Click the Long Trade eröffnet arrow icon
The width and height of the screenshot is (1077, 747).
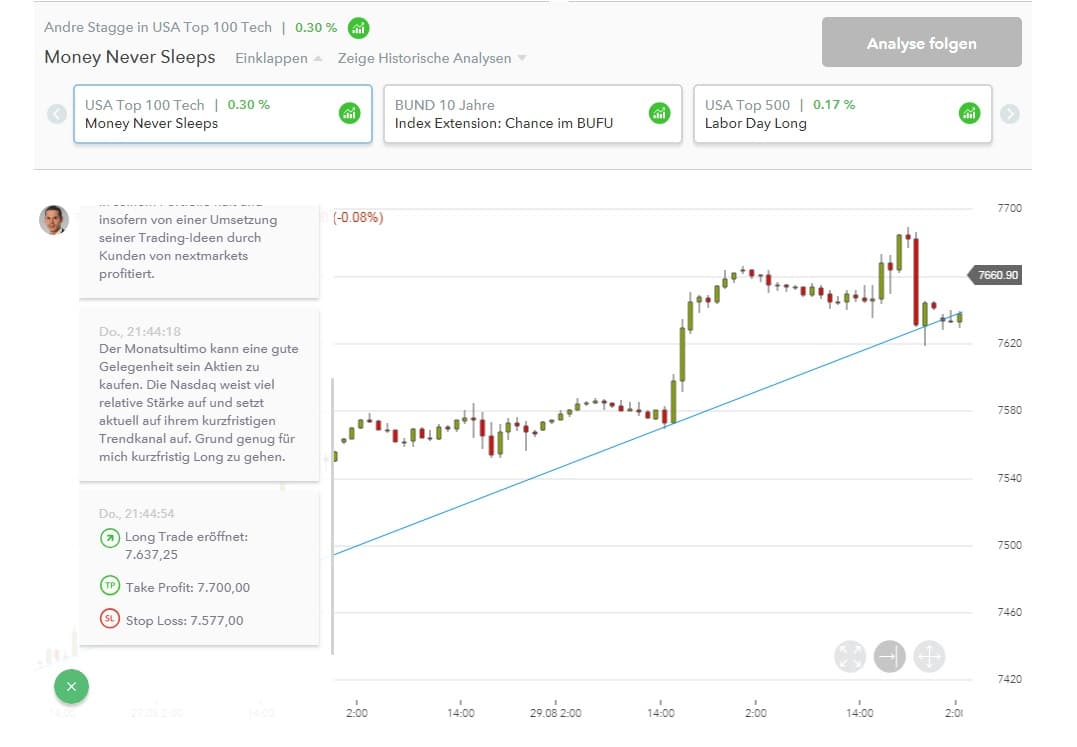109,538
